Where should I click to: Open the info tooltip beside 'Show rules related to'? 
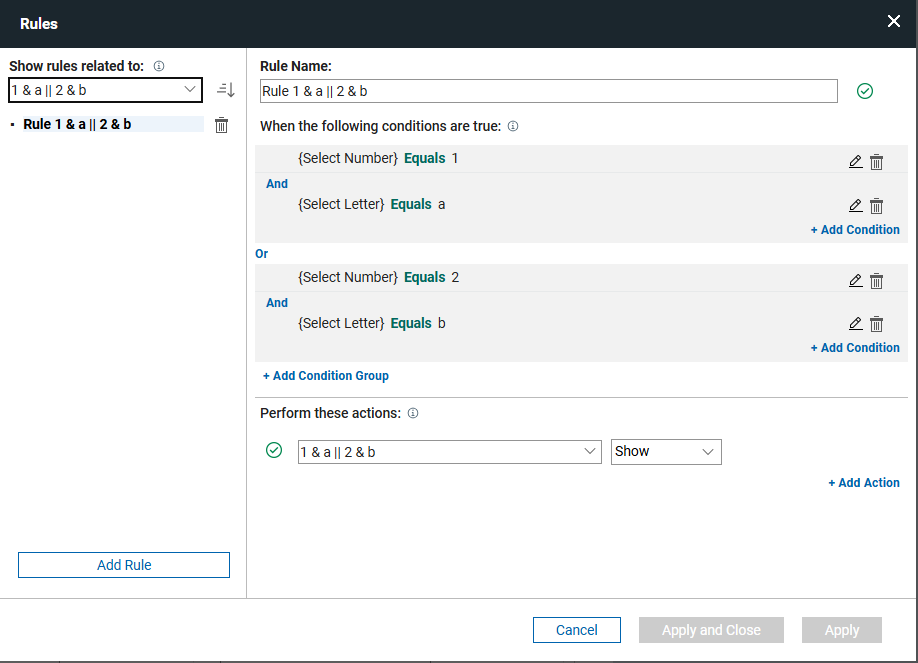157,66
